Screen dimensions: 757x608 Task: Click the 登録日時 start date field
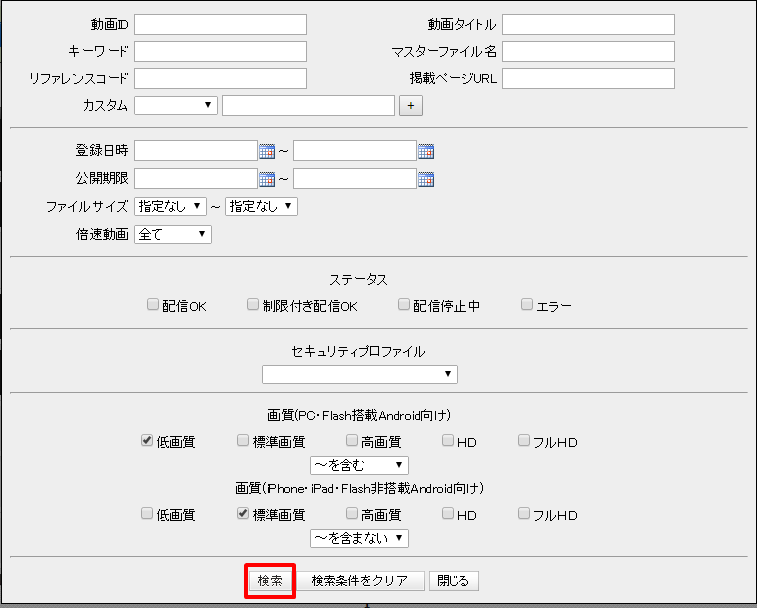[x=196, y=151]
